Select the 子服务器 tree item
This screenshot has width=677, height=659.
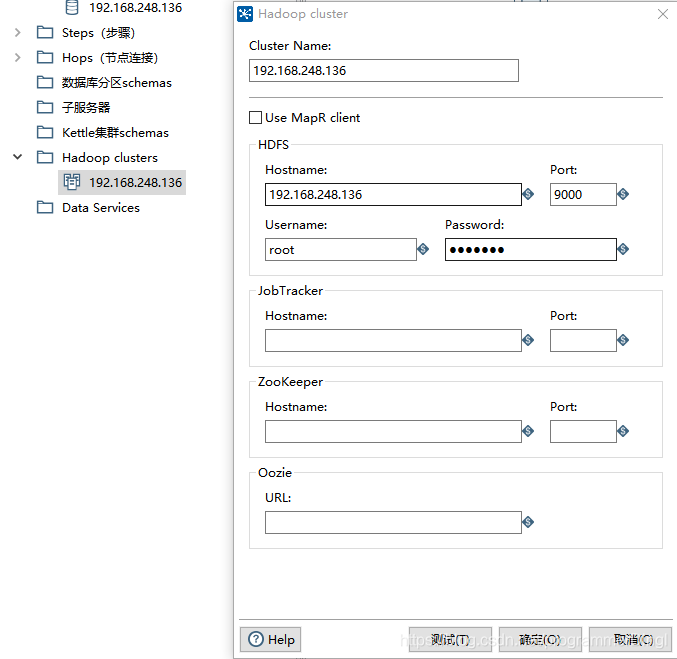(86, 107)
